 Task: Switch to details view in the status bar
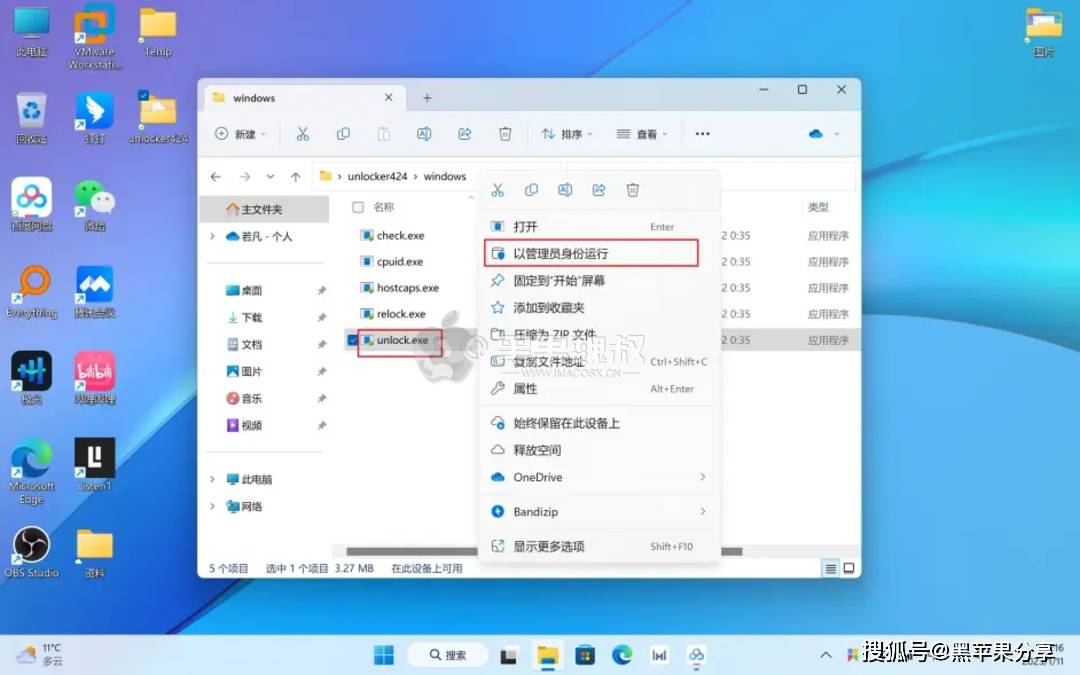[x=831, y=568]
